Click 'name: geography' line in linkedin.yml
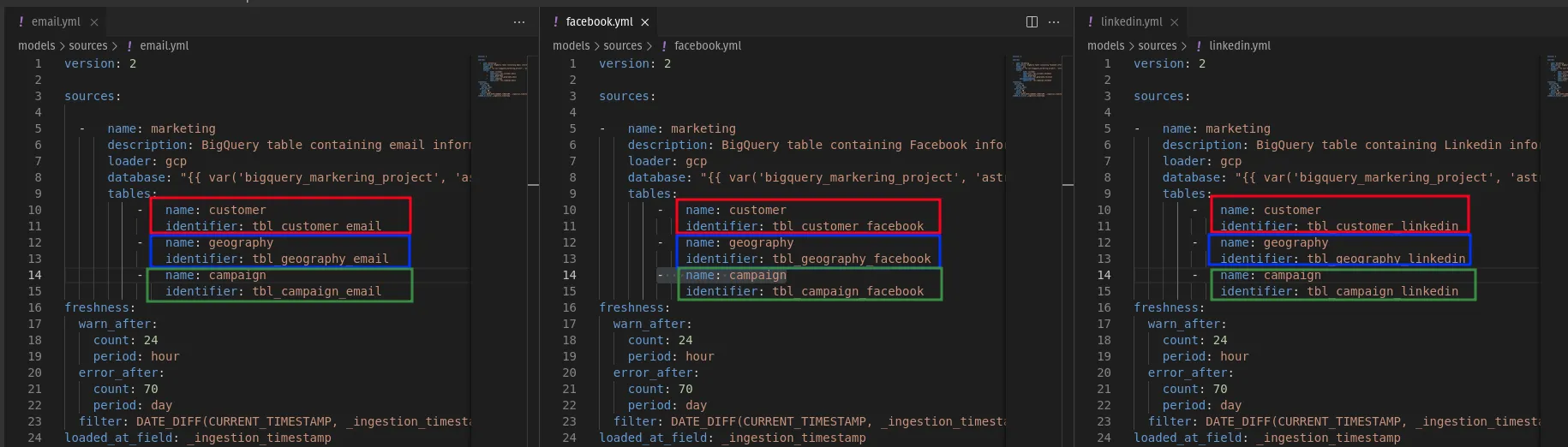 tap(1274, 243)
